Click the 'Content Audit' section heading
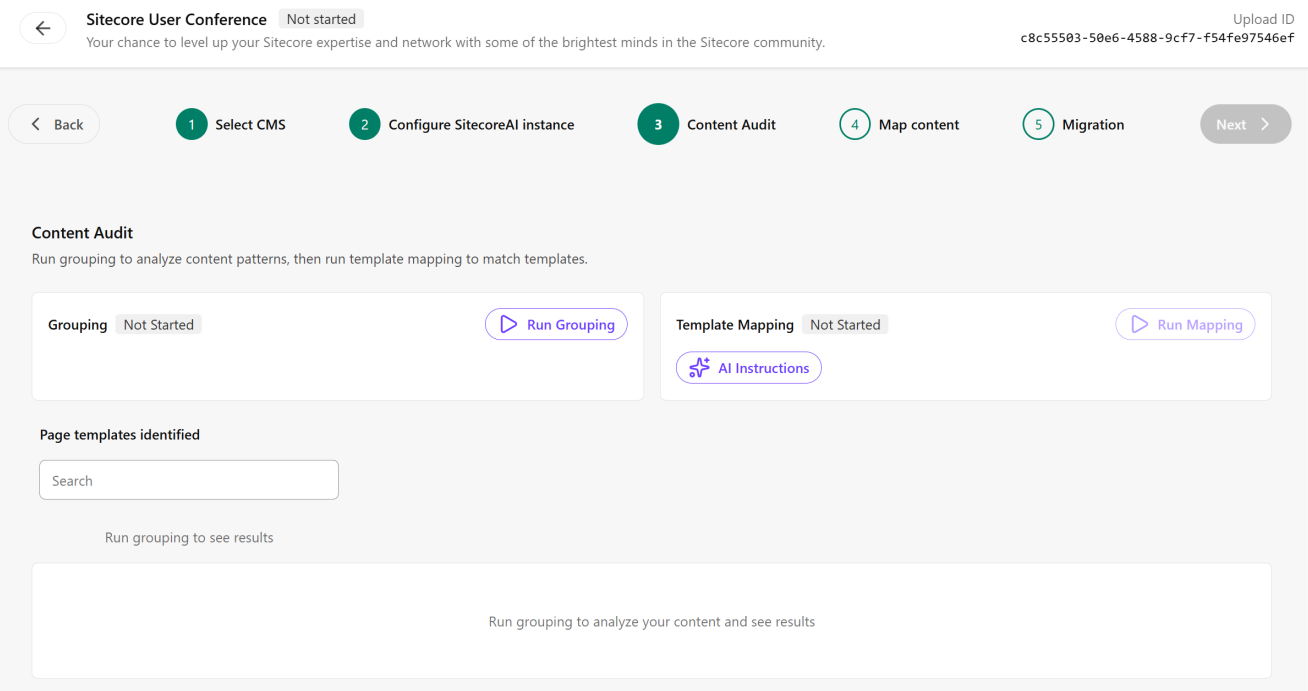 (83, 232)
